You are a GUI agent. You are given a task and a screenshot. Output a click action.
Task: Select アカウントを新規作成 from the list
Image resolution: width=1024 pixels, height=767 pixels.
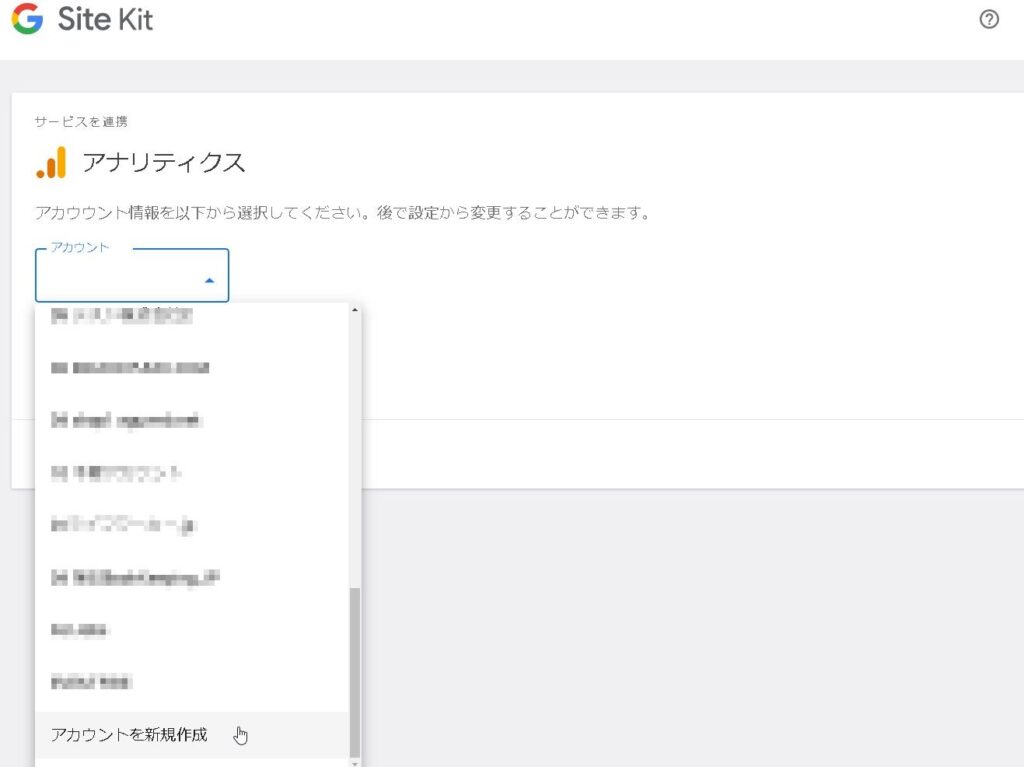pyautogui.click(x=130, y=735)
